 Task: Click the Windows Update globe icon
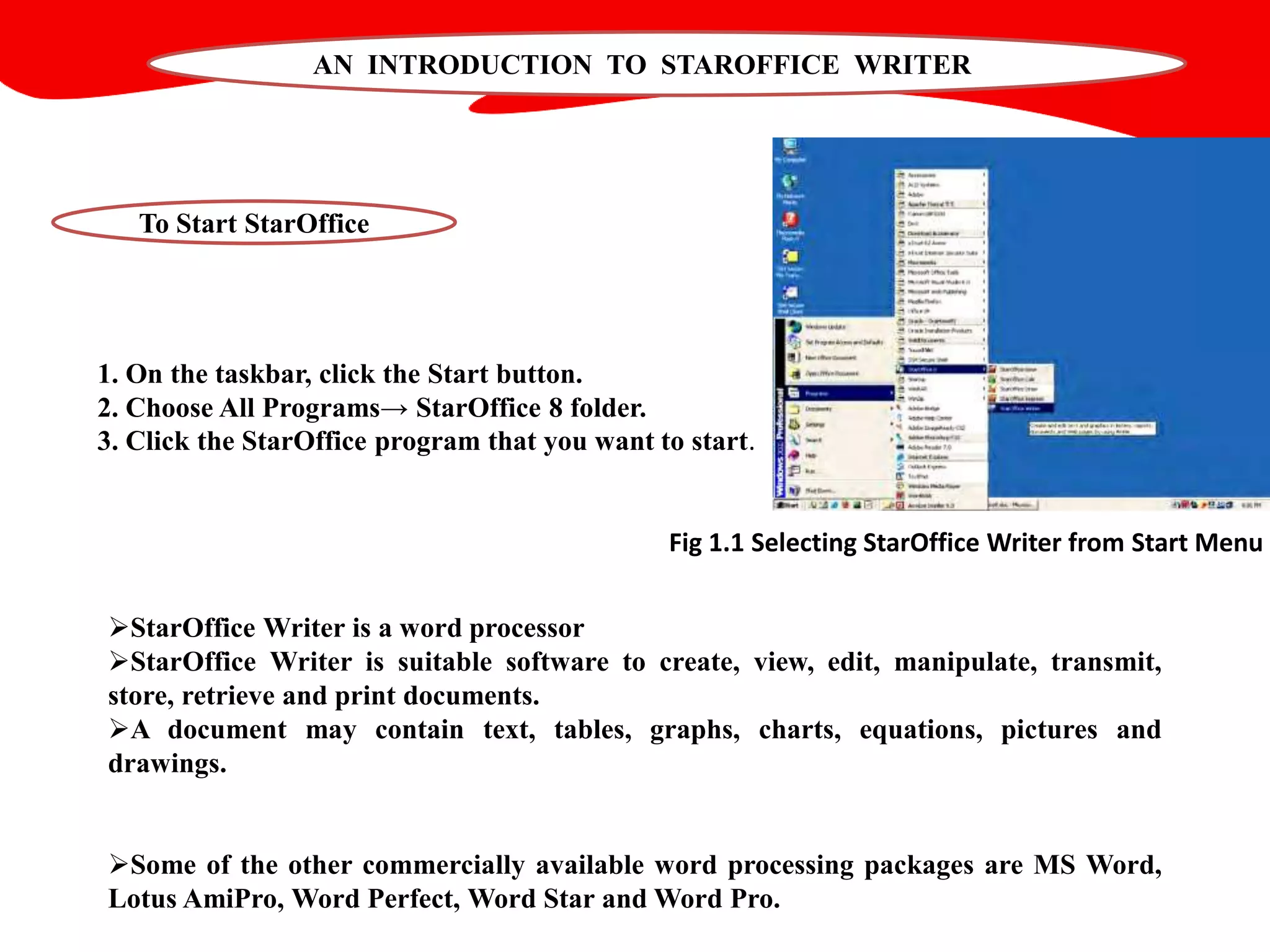coord(794,327)
